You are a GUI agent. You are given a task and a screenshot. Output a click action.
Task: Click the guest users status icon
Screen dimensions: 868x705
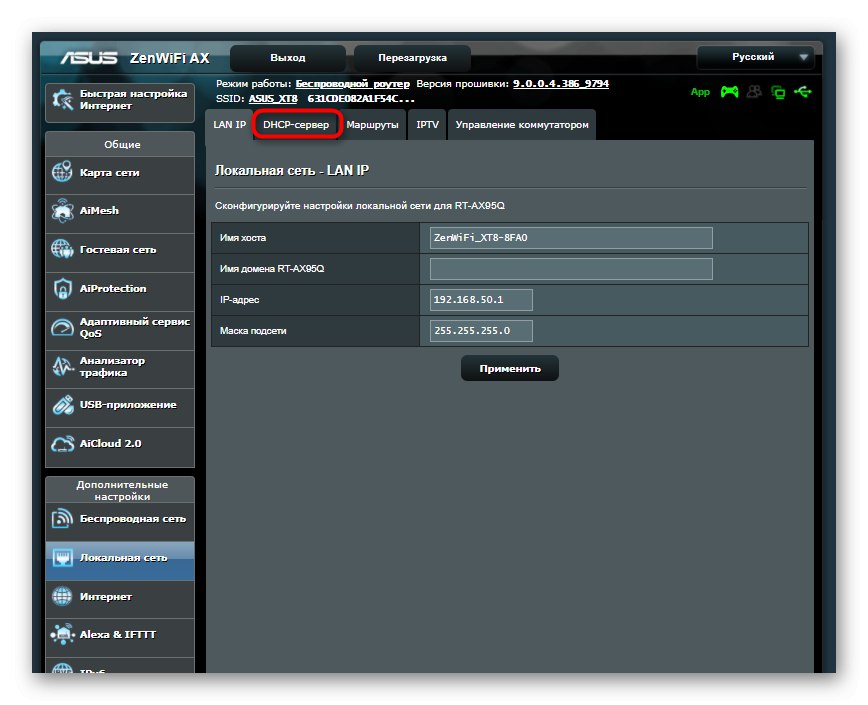point(754,92)
